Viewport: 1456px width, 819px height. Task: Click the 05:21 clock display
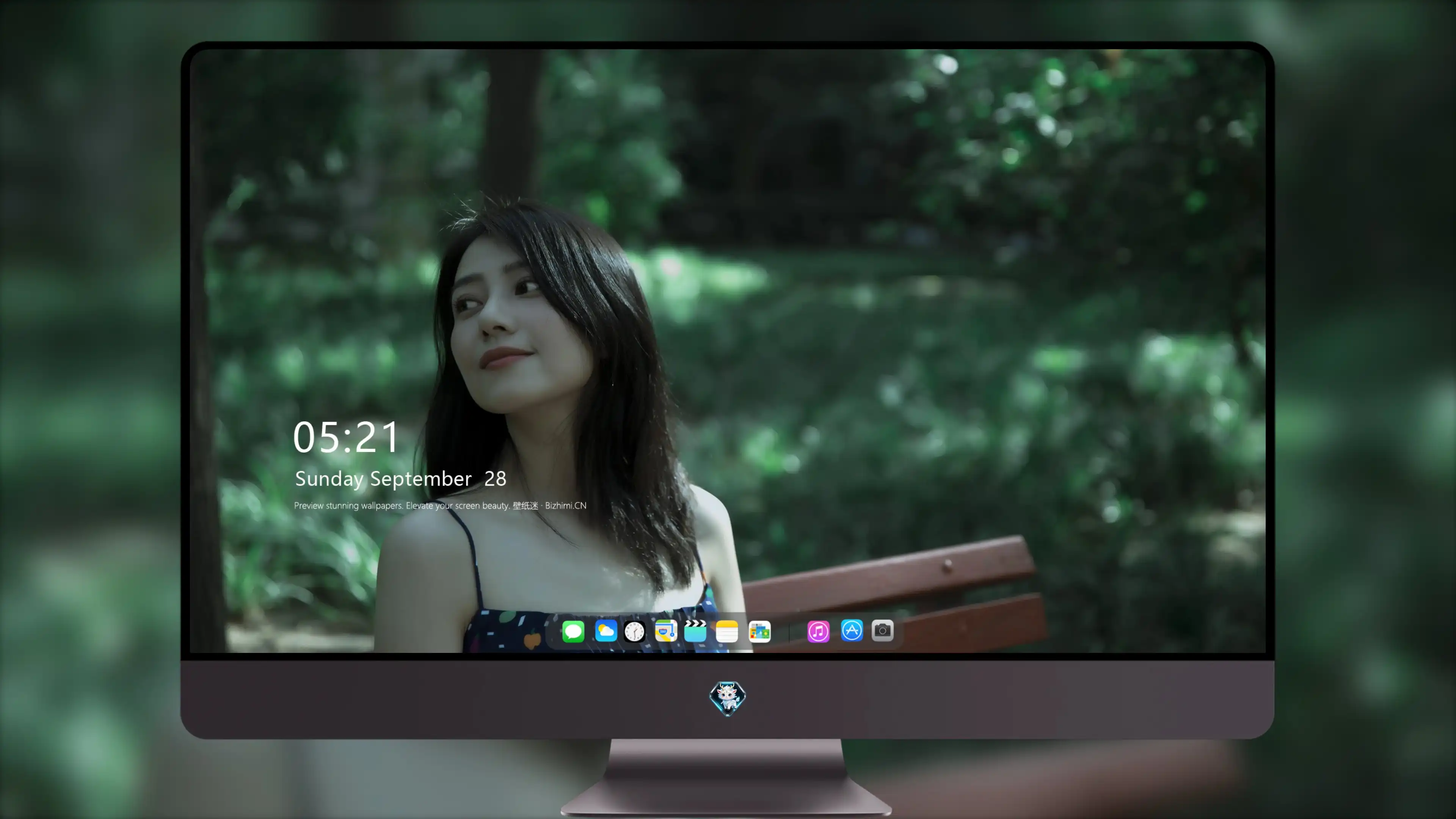pos(346,437)
